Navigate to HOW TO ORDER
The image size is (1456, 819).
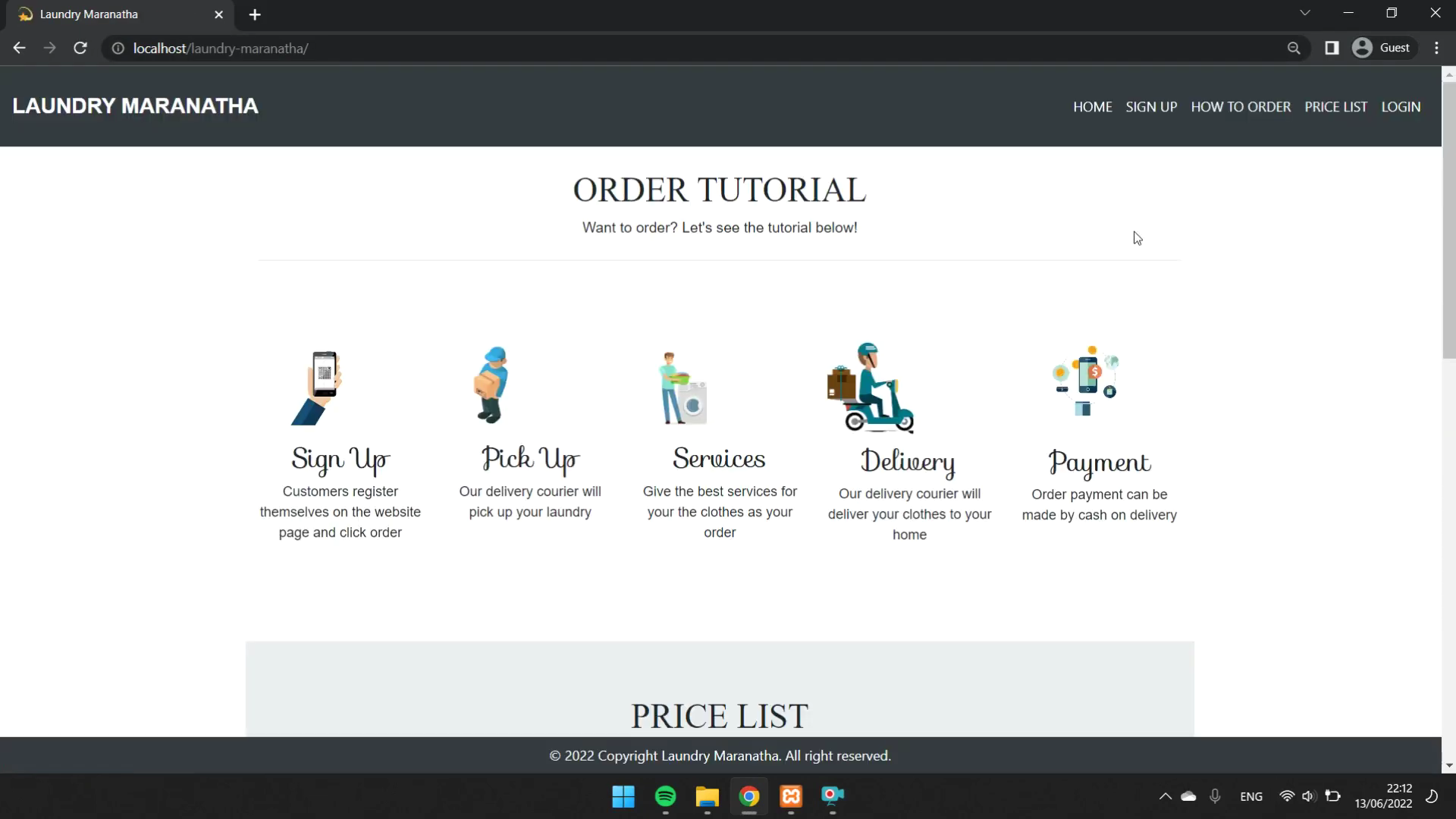coord(1241,106)
